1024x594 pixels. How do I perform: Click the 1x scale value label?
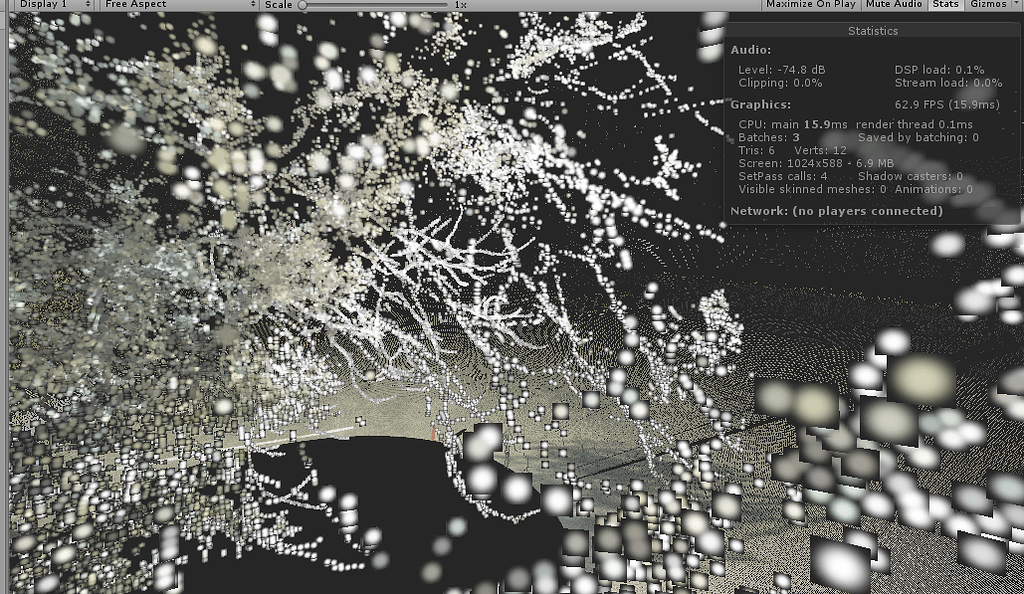click(x=459, y=5)
